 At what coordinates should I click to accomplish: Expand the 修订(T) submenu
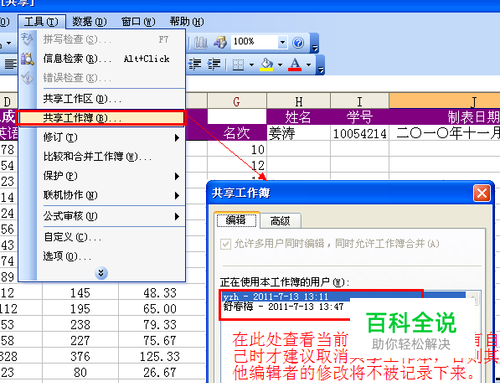177,138
